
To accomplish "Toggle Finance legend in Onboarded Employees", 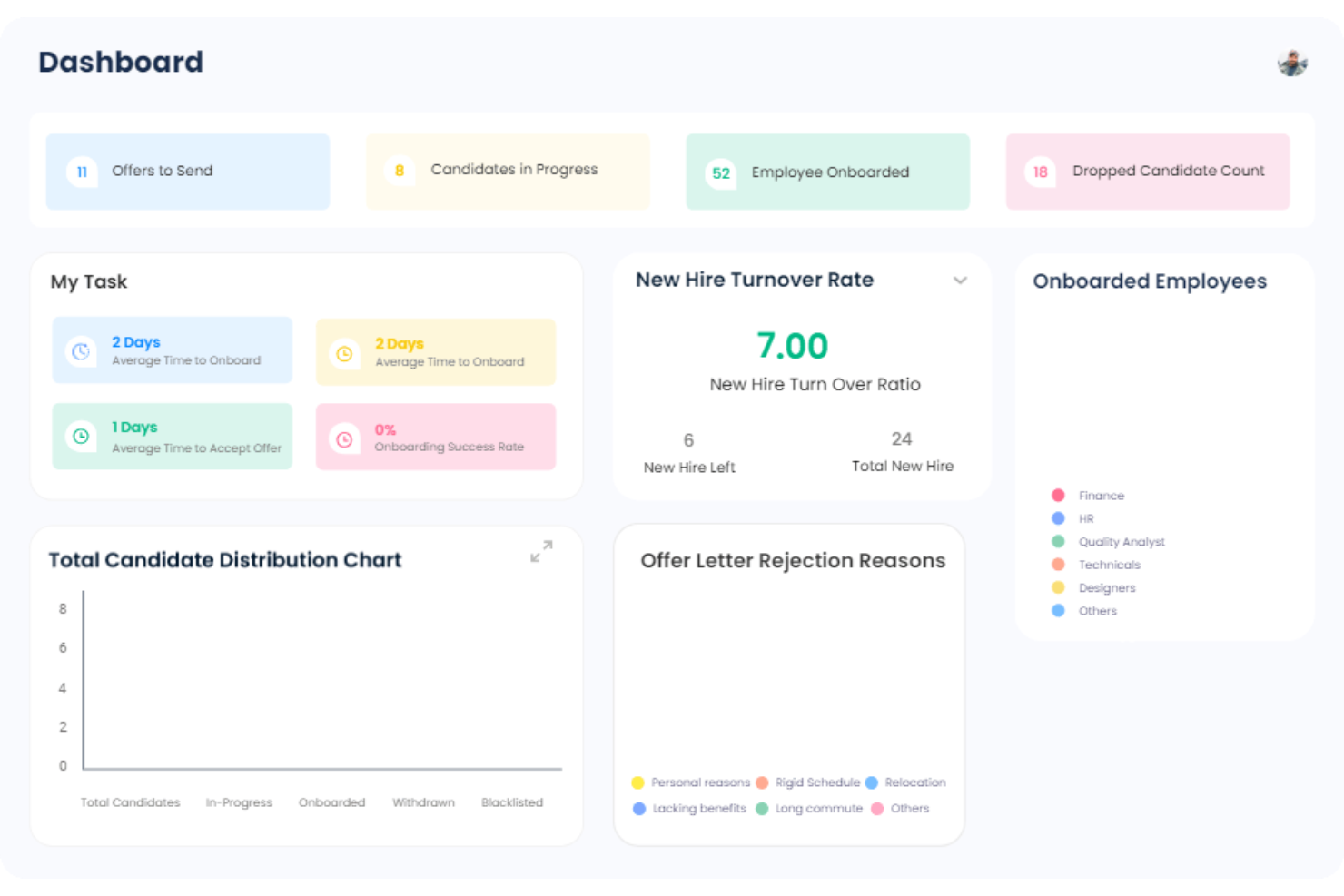I will (1088, 496).
